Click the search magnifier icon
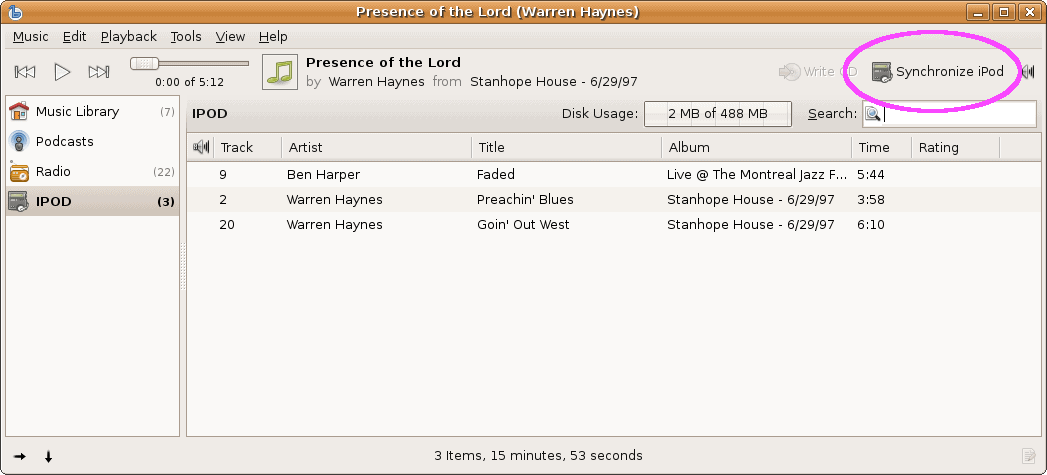This screenshot has width=1047, height=475. [x=872, y=114]
